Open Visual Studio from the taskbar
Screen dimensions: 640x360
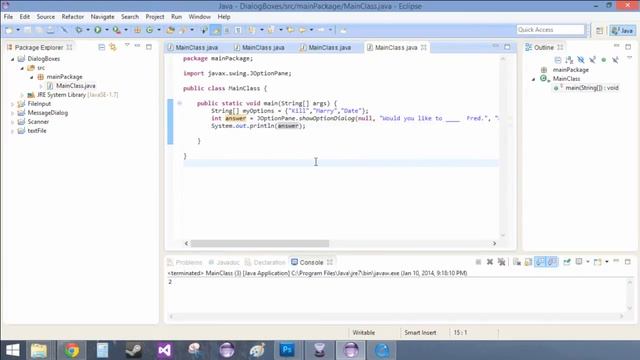(x=164, y=350)
